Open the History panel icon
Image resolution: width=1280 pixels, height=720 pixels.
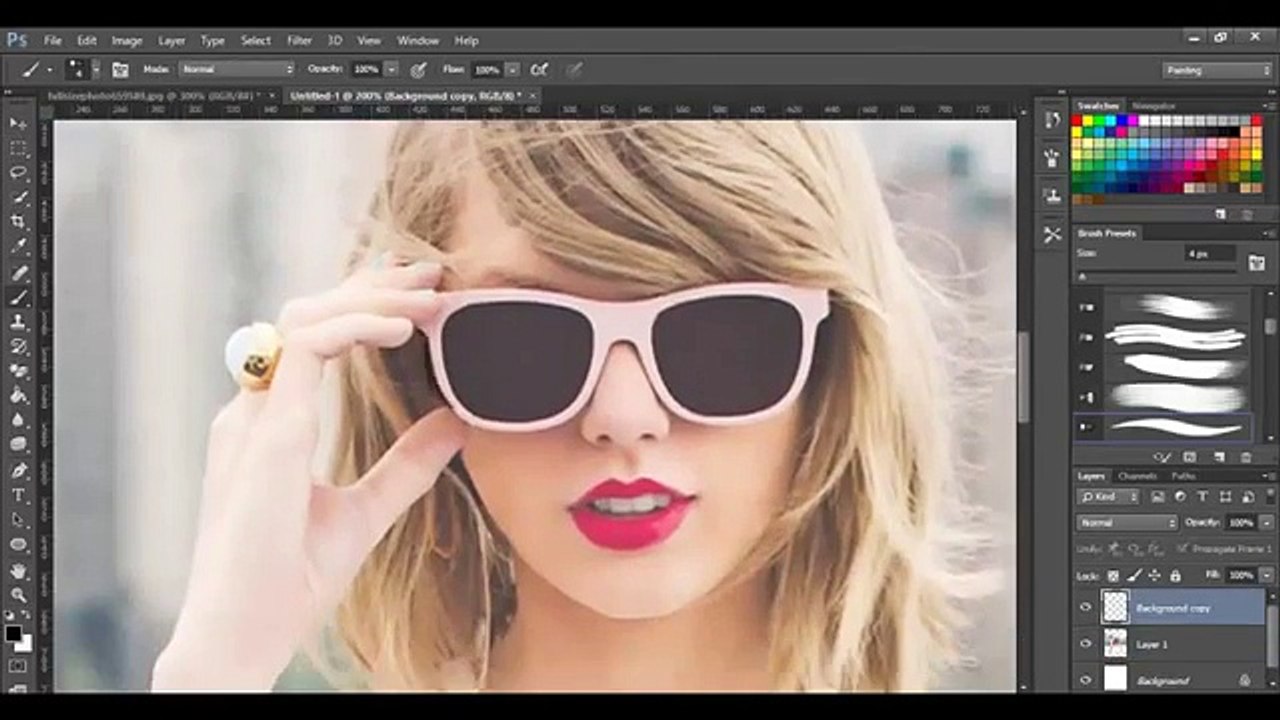[x=1052, y=120]
